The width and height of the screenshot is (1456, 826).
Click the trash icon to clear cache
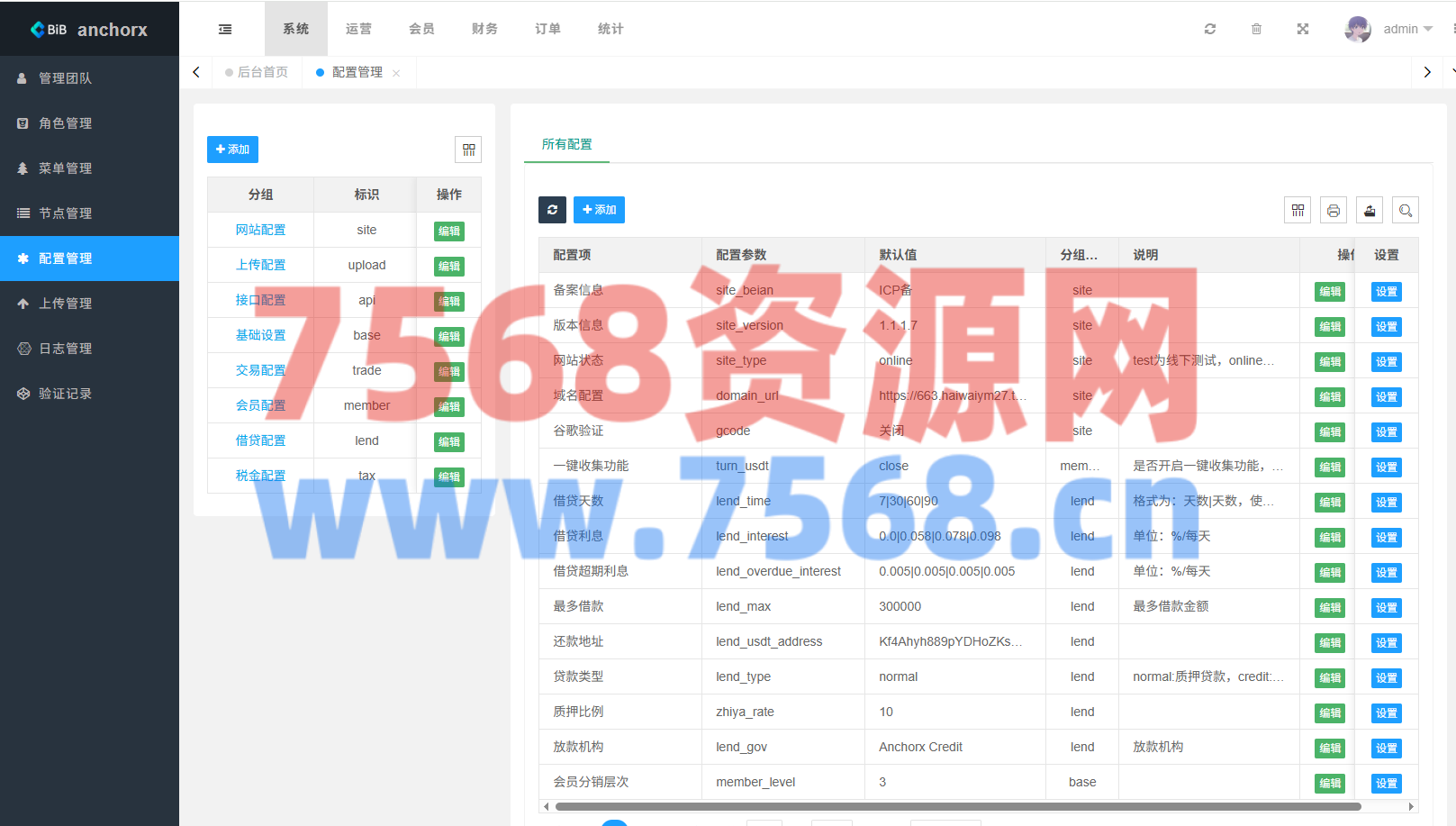click(x=1256, y=29)
